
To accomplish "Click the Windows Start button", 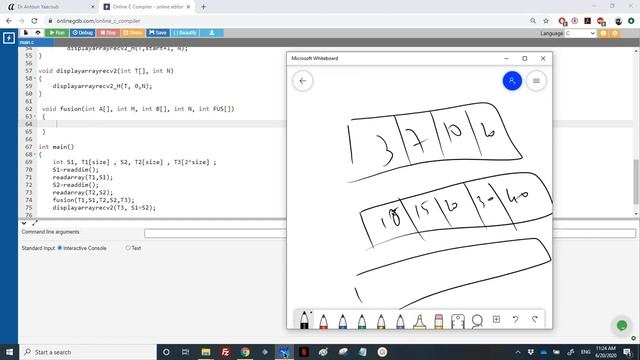I will tap(9, 352).
